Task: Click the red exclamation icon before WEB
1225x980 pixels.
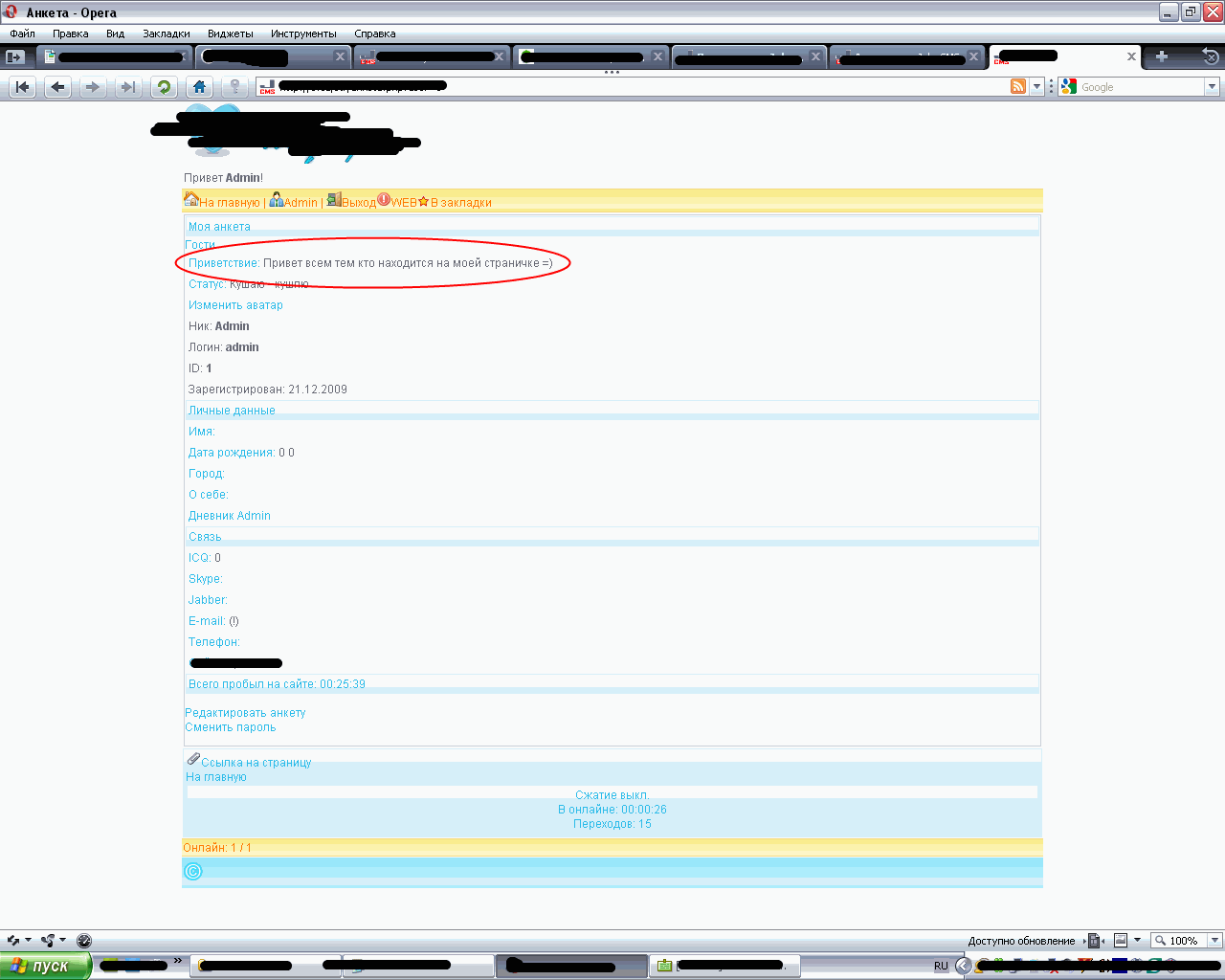Action: pos(384,199)
